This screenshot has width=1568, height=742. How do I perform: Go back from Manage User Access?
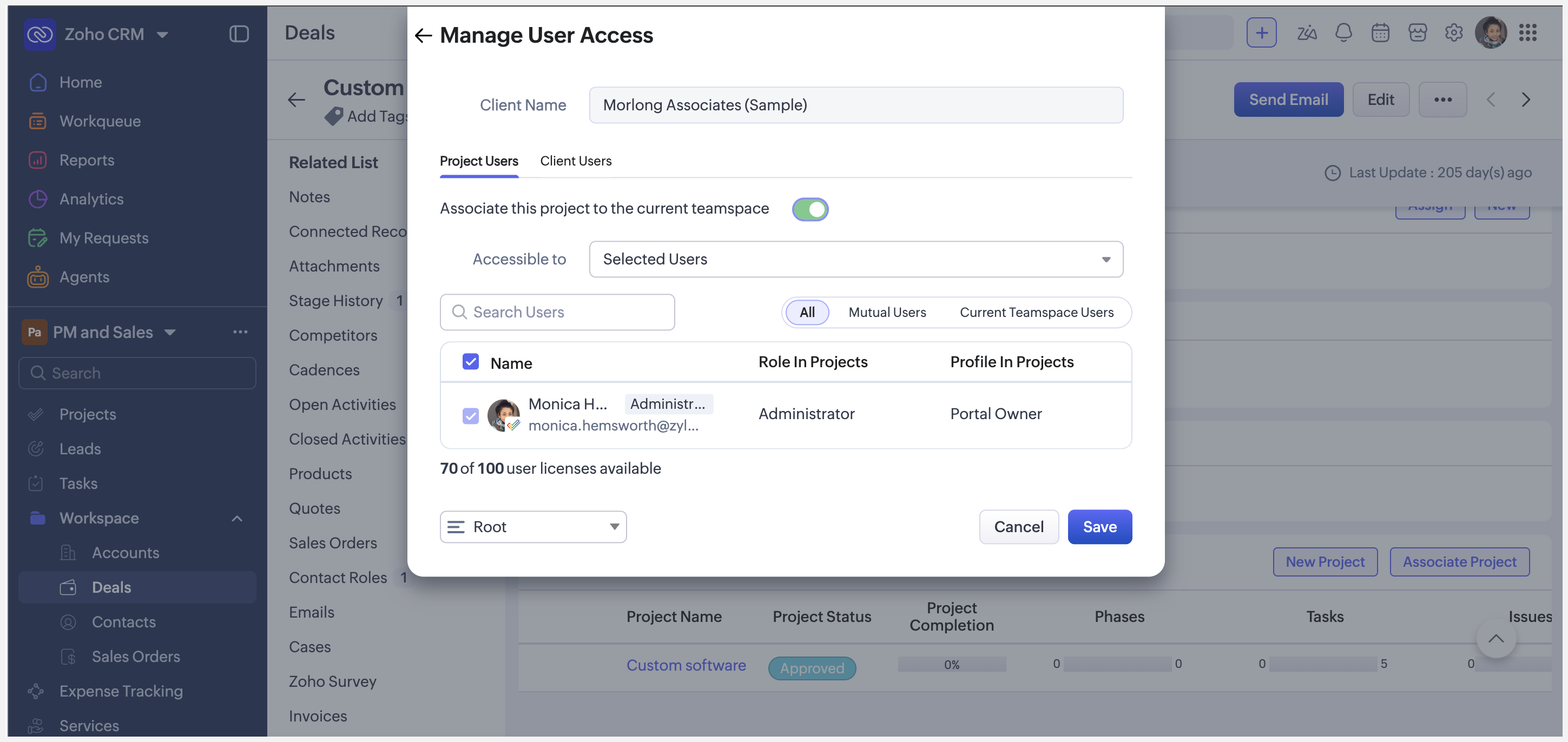coord(424,35)
